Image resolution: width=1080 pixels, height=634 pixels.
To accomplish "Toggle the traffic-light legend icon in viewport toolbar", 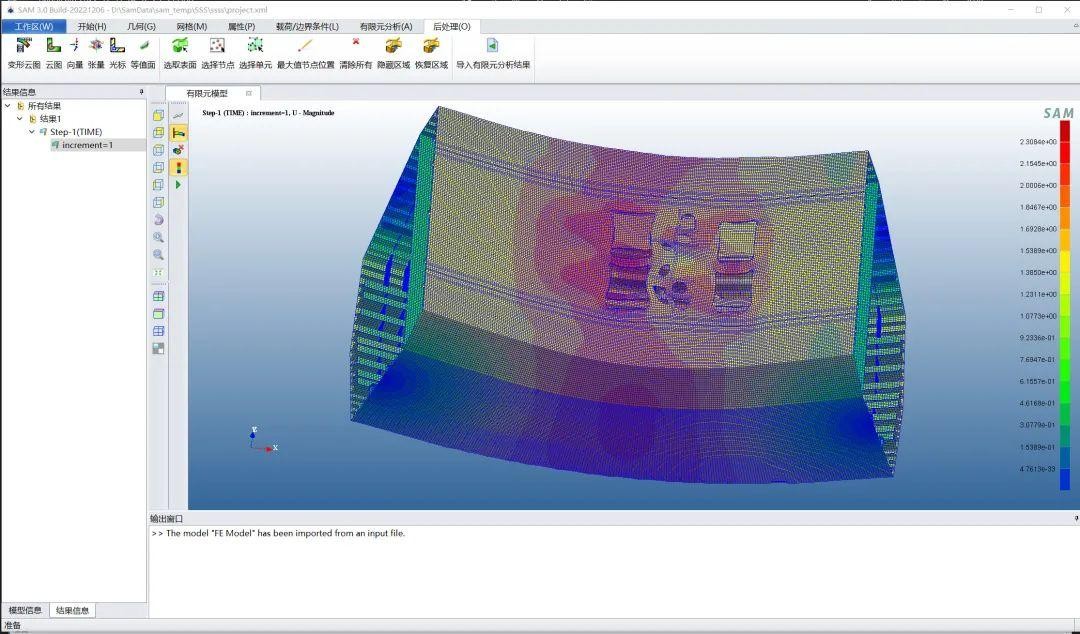I will pos(179,167).
